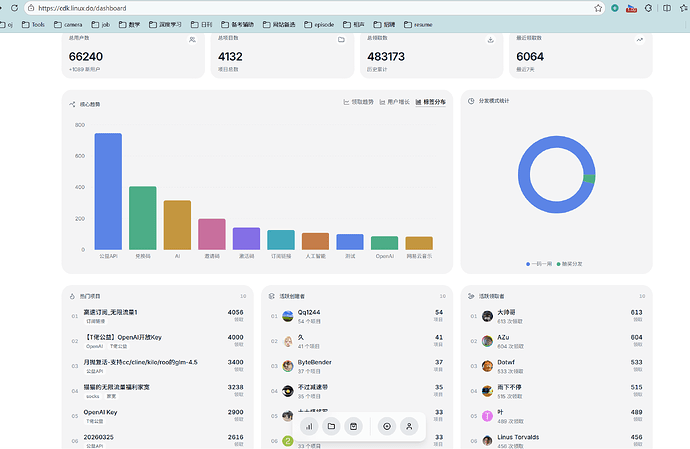The height and width of the screenshot is (449, 690).
Task: Toggle the split screen browser icon
Action: (x=667, y=8)
